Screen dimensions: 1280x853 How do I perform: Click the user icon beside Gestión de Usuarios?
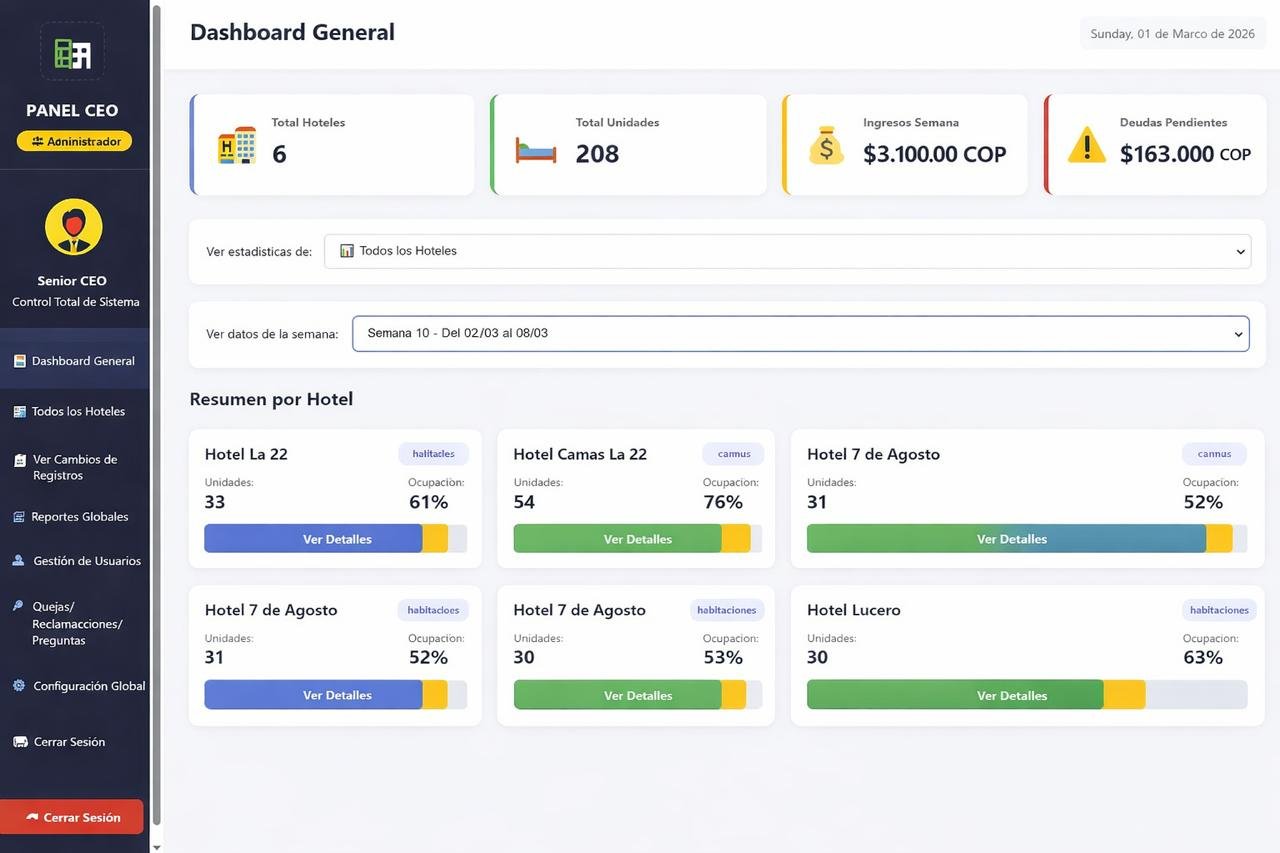point(19,561)
